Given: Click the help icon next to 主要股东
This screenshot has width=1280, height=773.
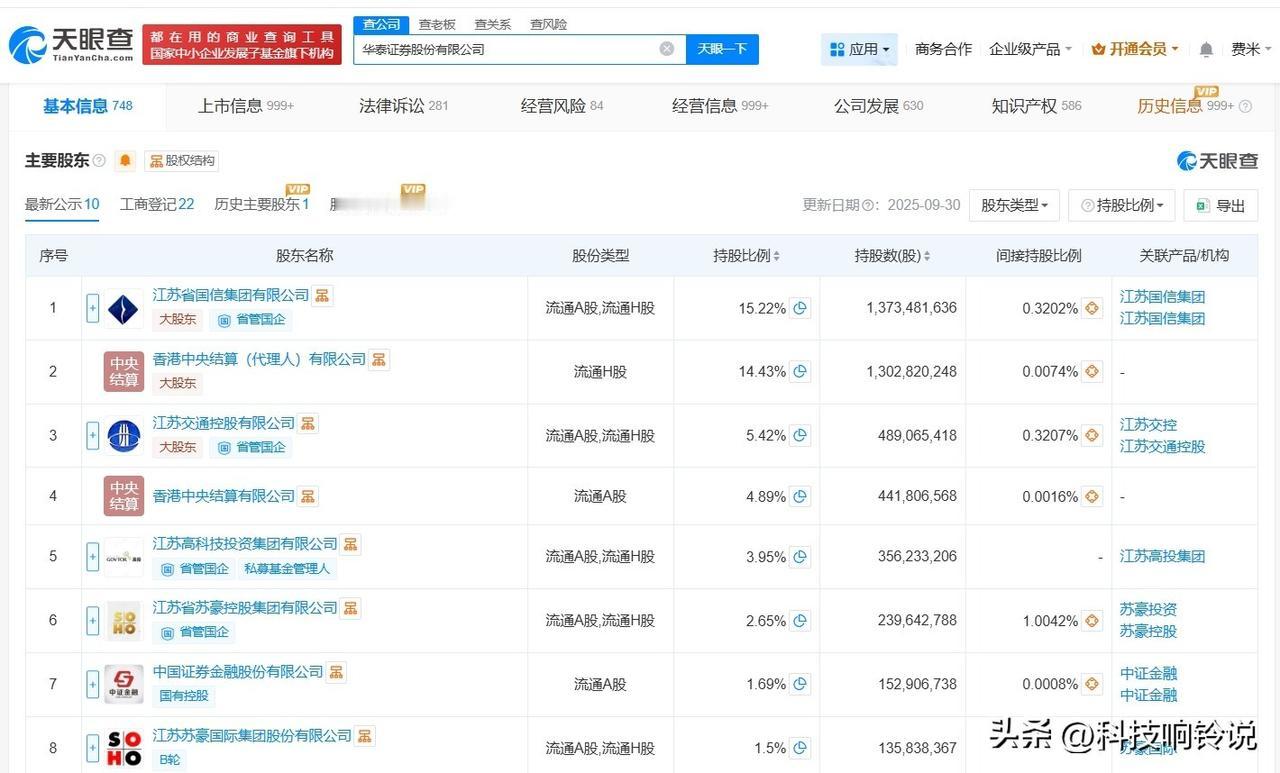Looking at the screenshot, I should click(99, 161).
